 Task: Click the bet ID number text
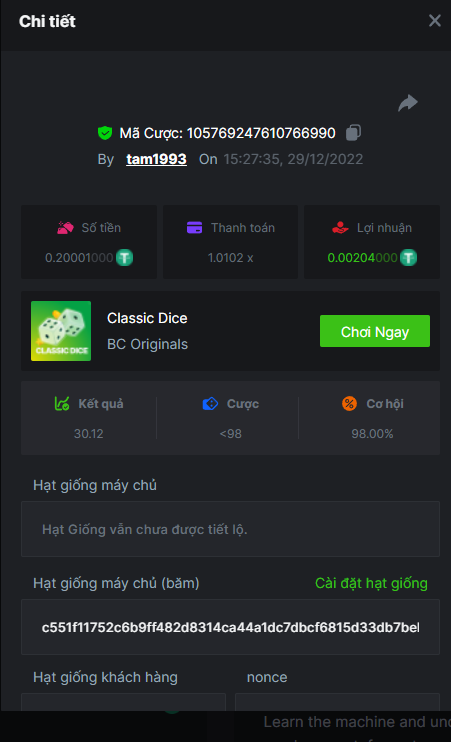point(261,133)
